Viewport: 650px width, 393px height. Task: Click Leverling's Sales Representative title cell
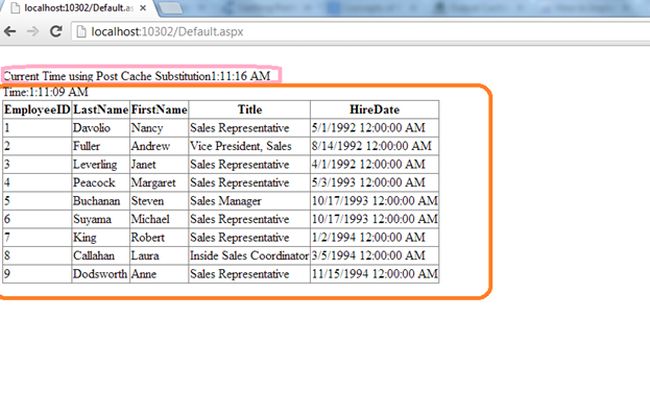(250, 164)
